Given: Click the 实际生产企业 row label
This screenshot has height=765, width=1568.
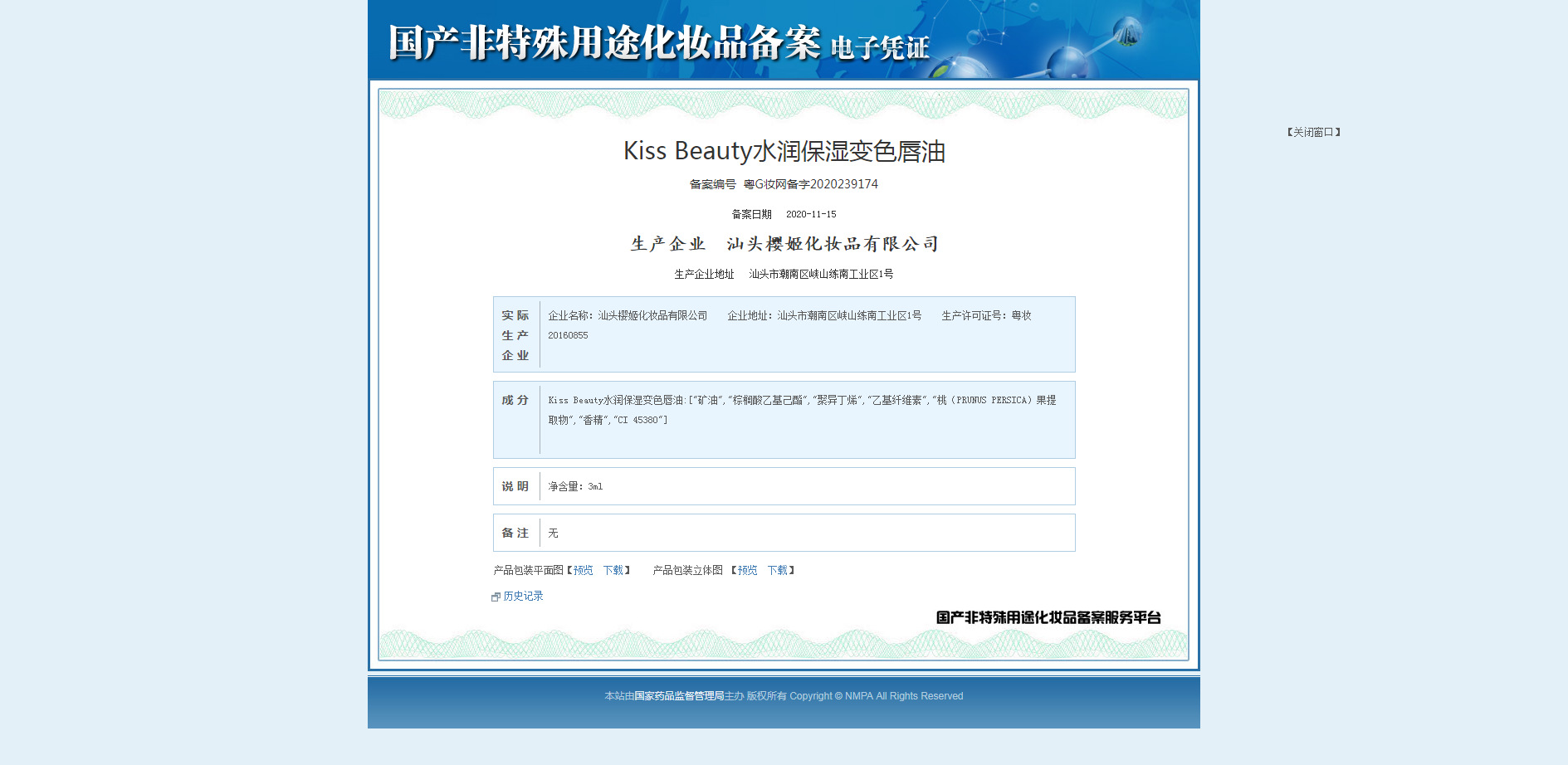Looking at the screenshot, I should click(x=515, y=335).
